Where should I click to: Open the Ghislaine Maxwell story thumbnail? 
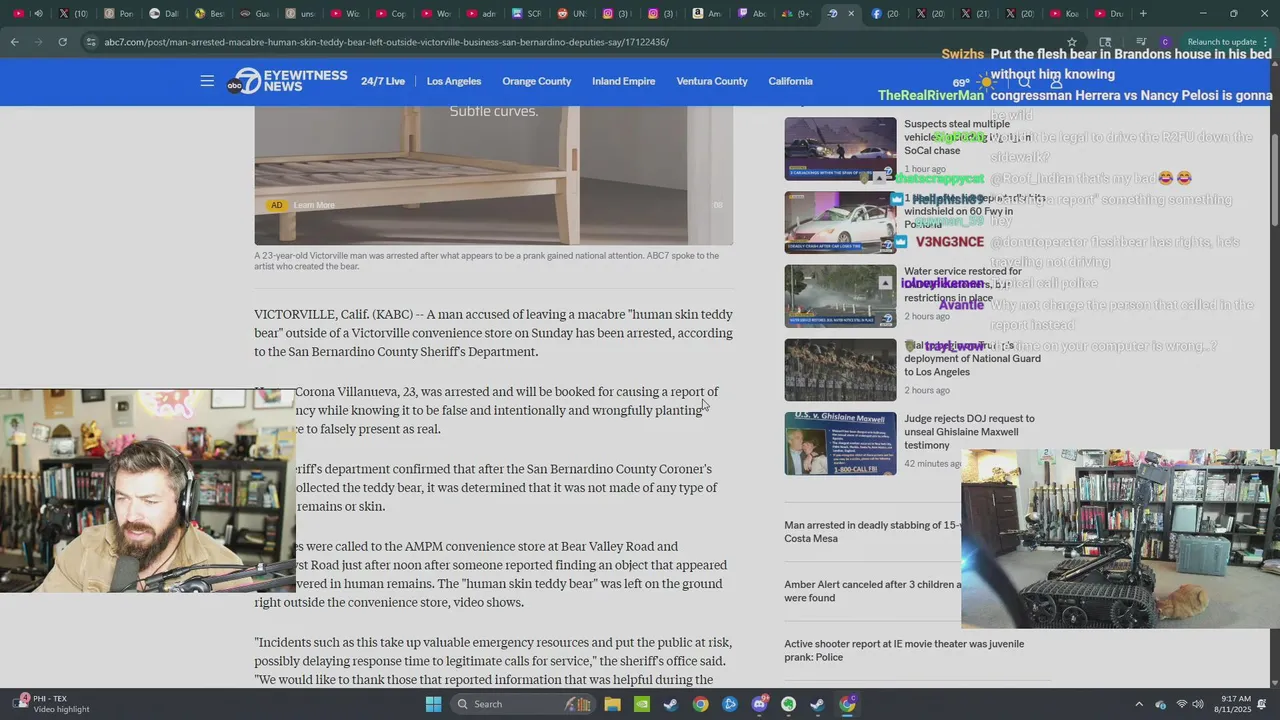pos(840,443)
